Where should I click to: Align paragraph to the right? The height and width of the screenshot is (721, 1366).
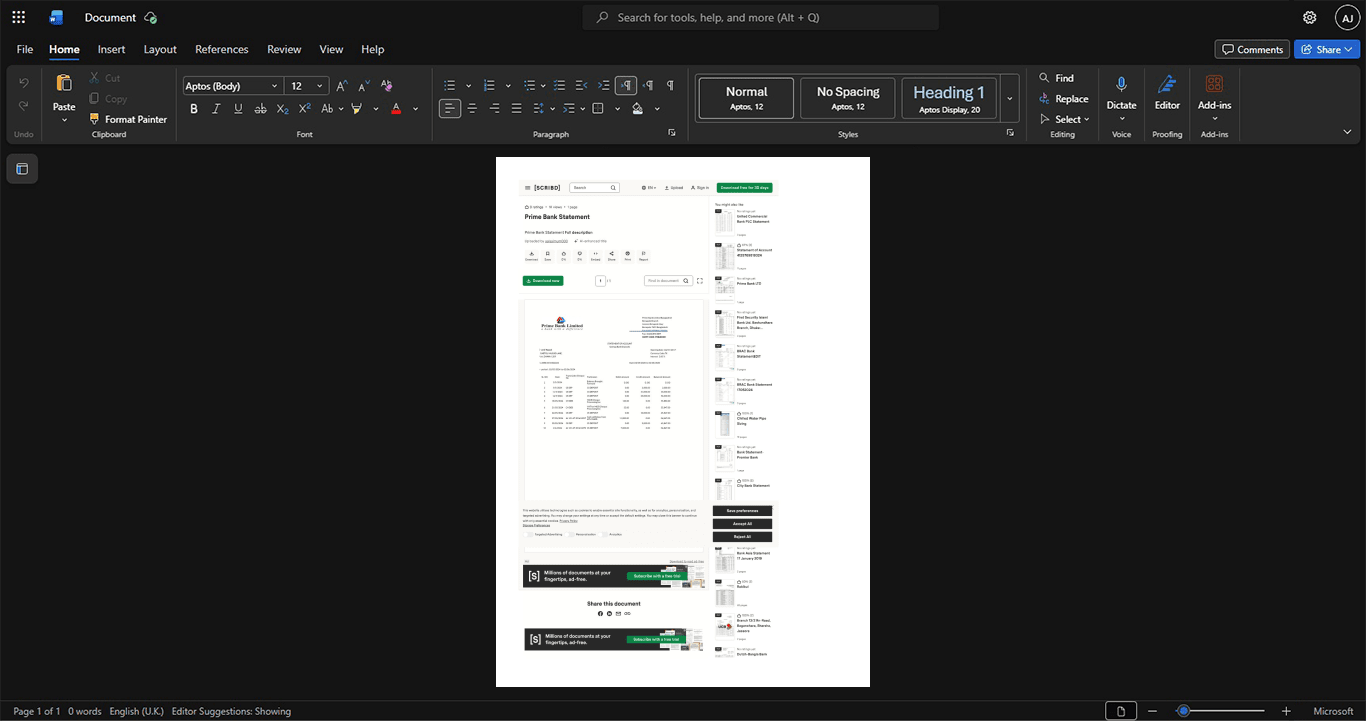click(494, 108)
